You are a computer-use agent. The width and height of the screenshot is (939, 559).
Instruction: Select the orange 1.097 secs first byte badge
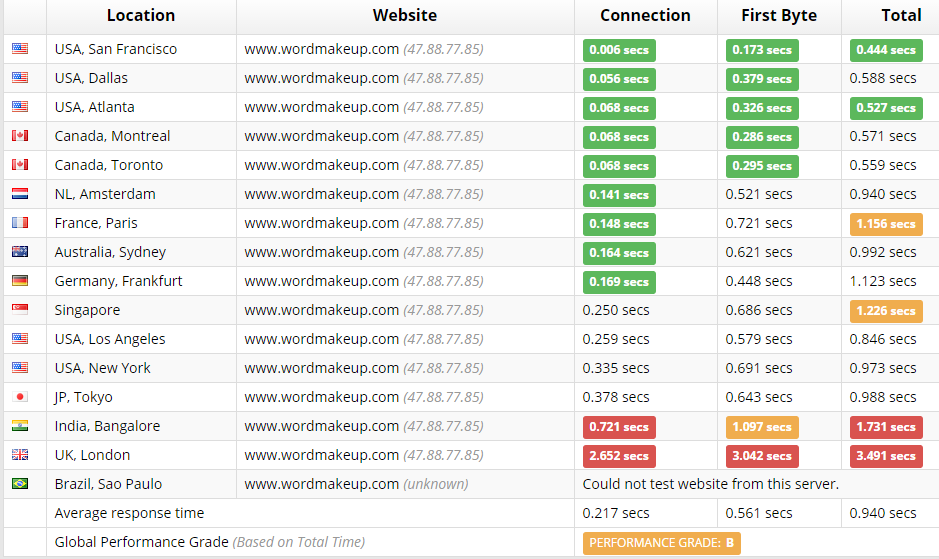coord(762,427)
